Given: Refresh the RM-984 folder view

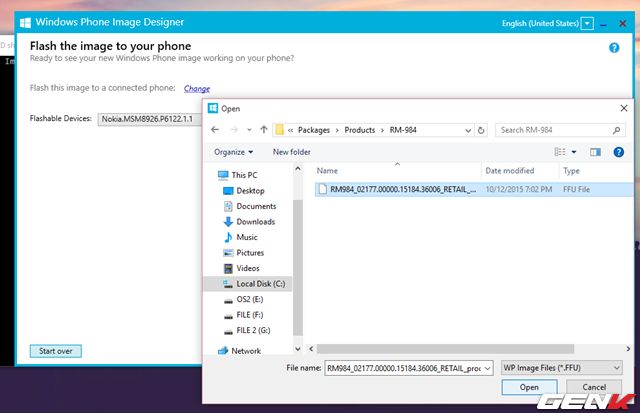Looking at the screenshot, I should coord(482,130).
